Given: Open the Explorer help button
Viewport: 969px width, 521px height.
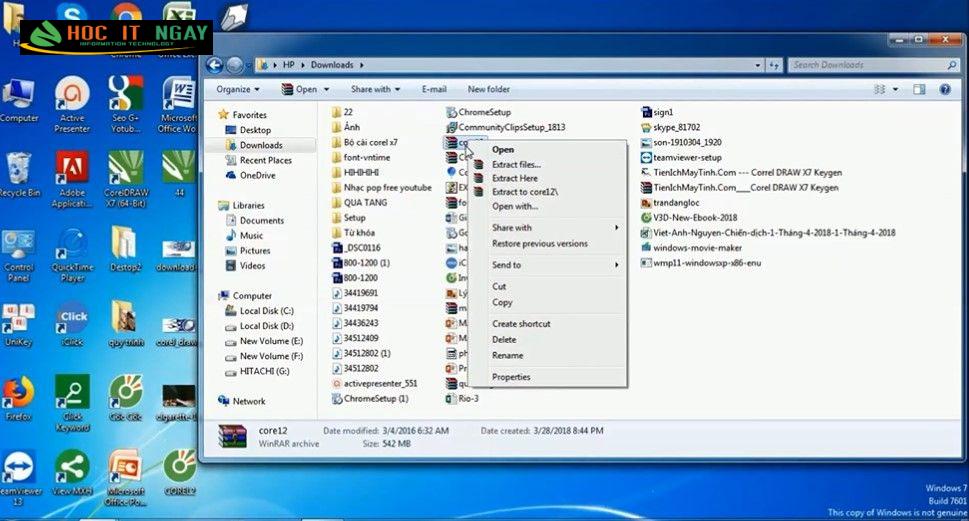Looking at the screenshot, I should coord(945,90).
